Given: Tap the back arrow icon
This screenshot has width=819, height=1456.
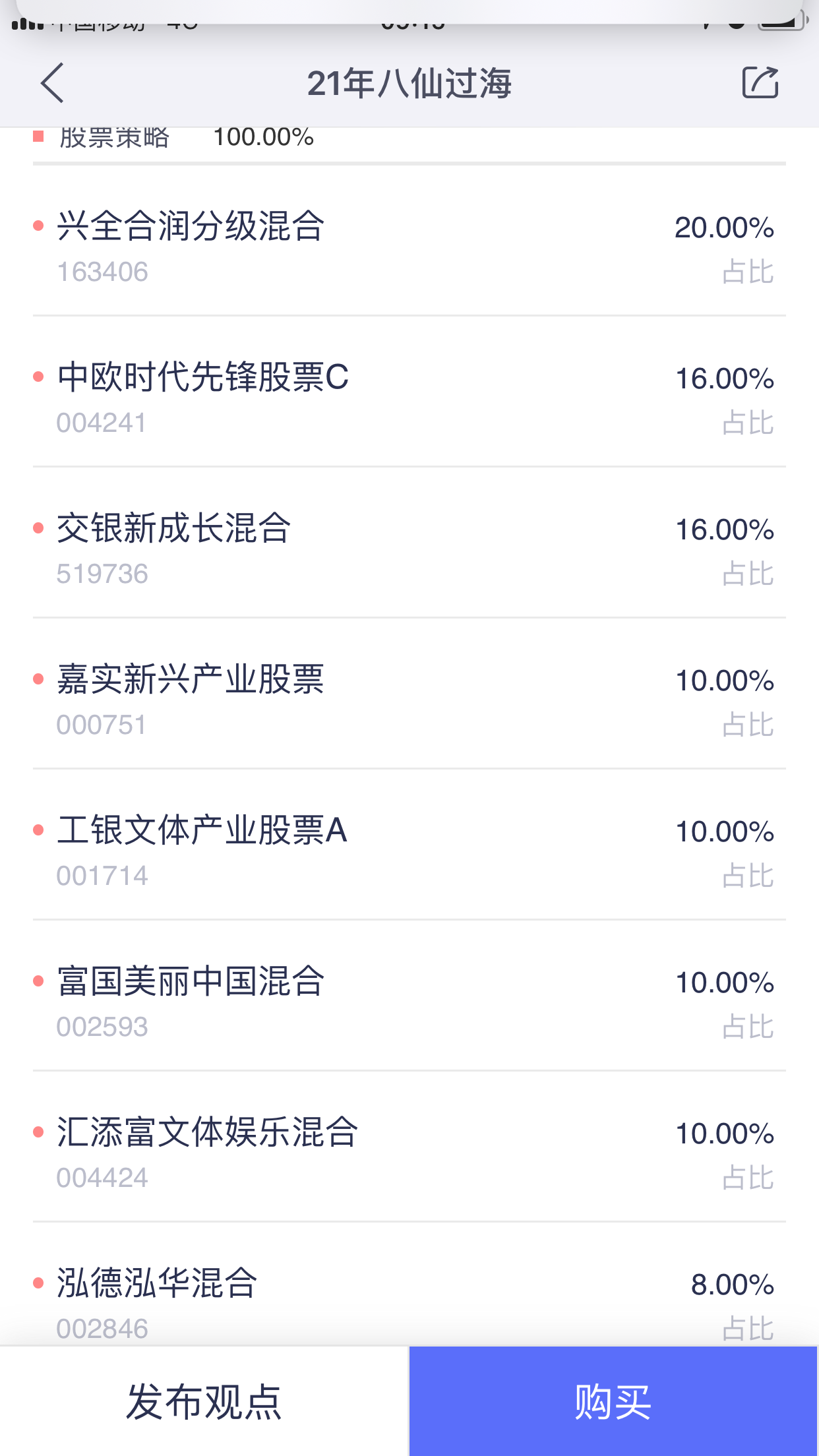Looking at the screenshot, I should point(53,83).
